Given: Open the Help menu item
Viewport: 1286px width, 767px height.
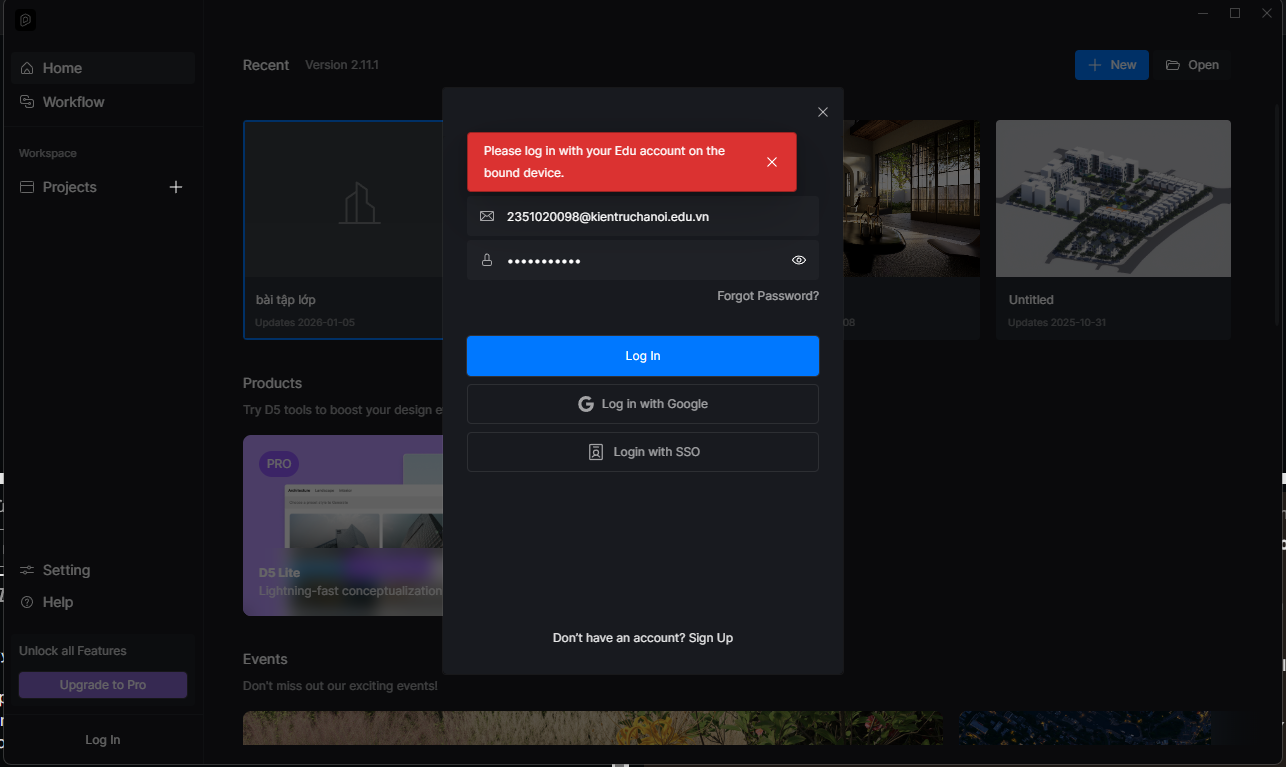Looking at the screenshot, I should [x=57, y=602].
